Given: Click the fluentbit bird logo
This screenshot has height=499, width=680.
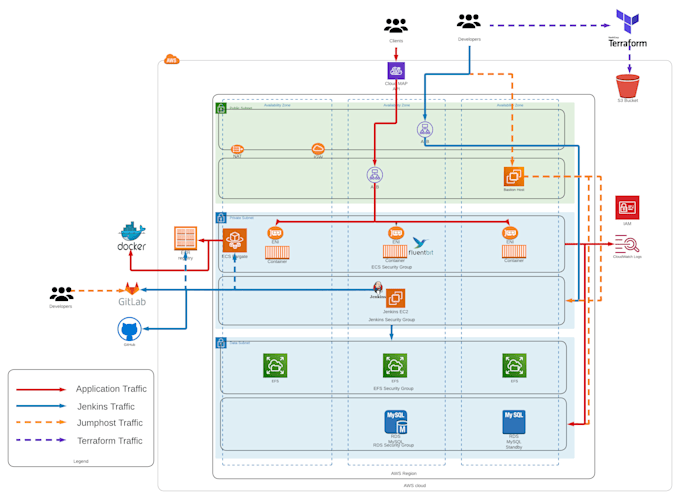Looking at the screenshot, I should [x=420, y=242].
